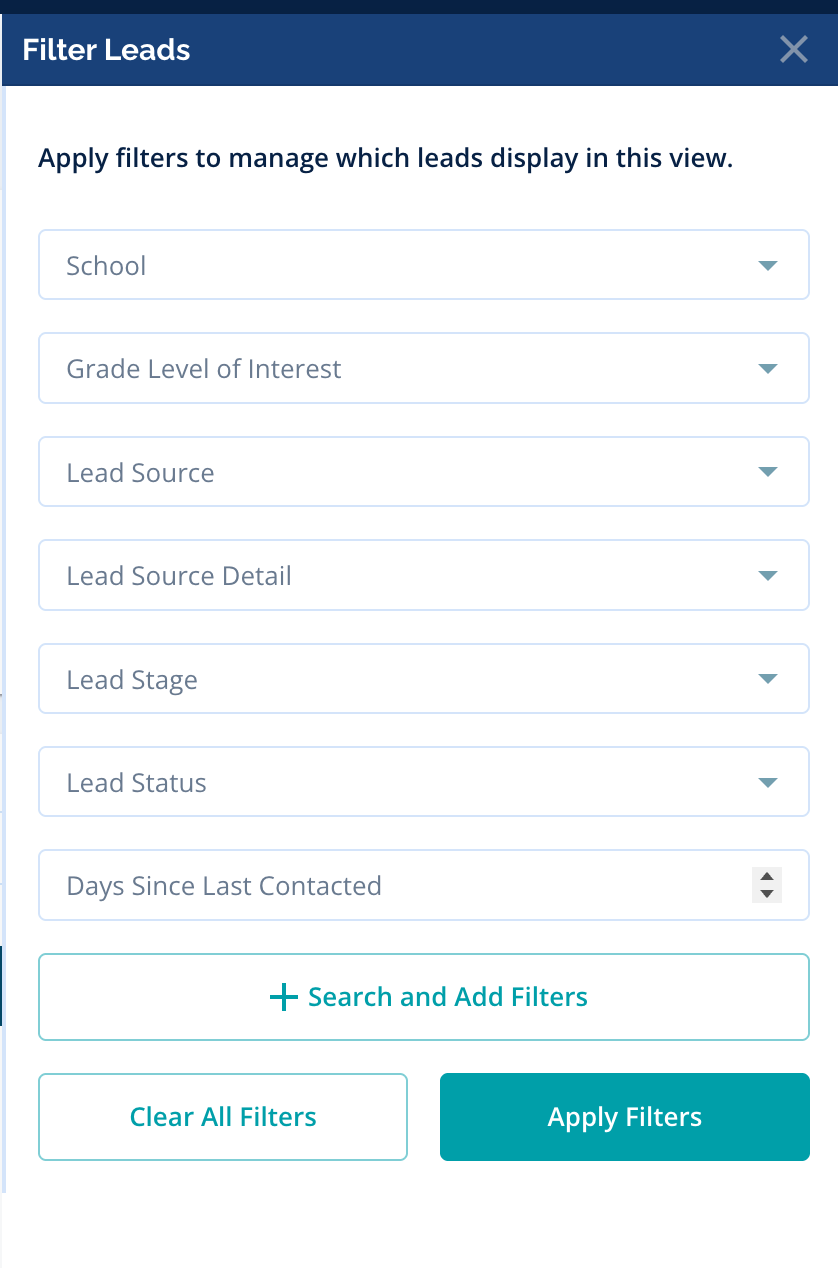
Task: Decrease days with the stepper down arrow
Action: 767,894
